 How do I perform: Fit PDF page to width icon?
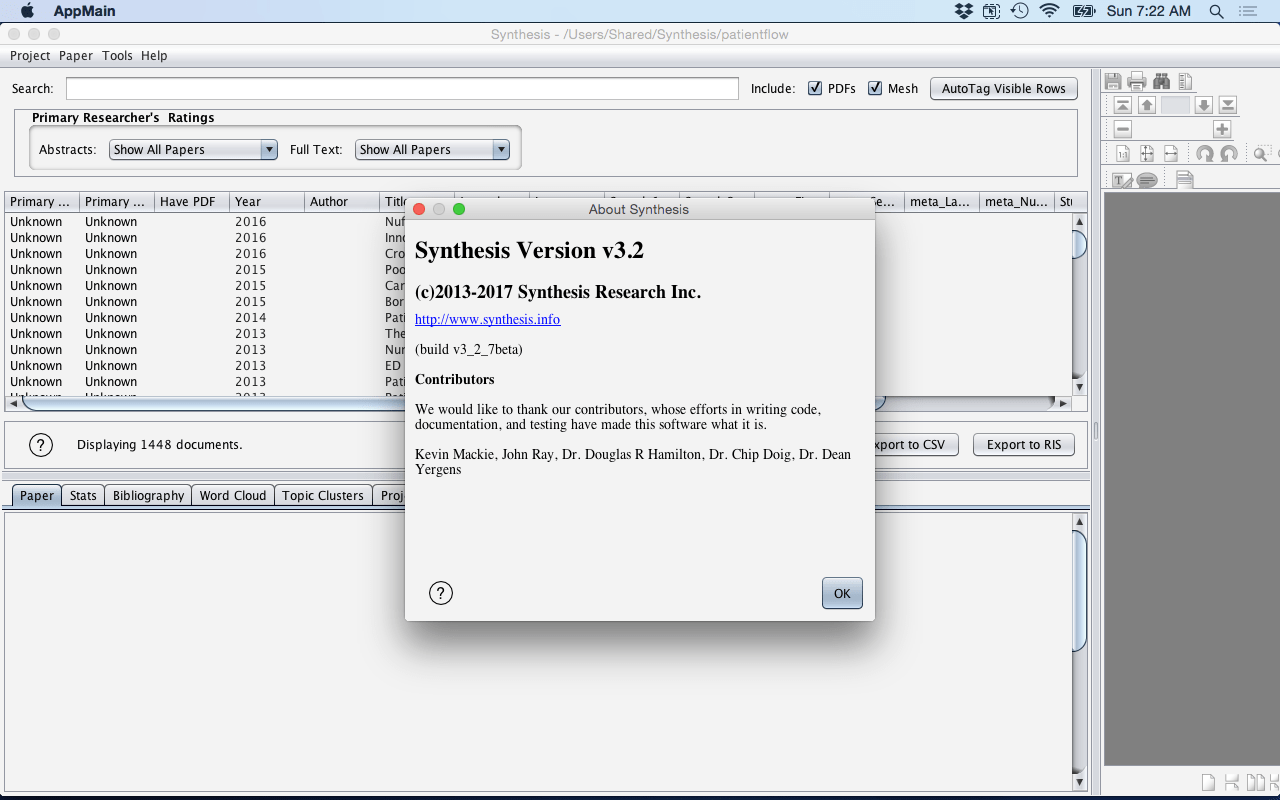tap(1171, 153)
